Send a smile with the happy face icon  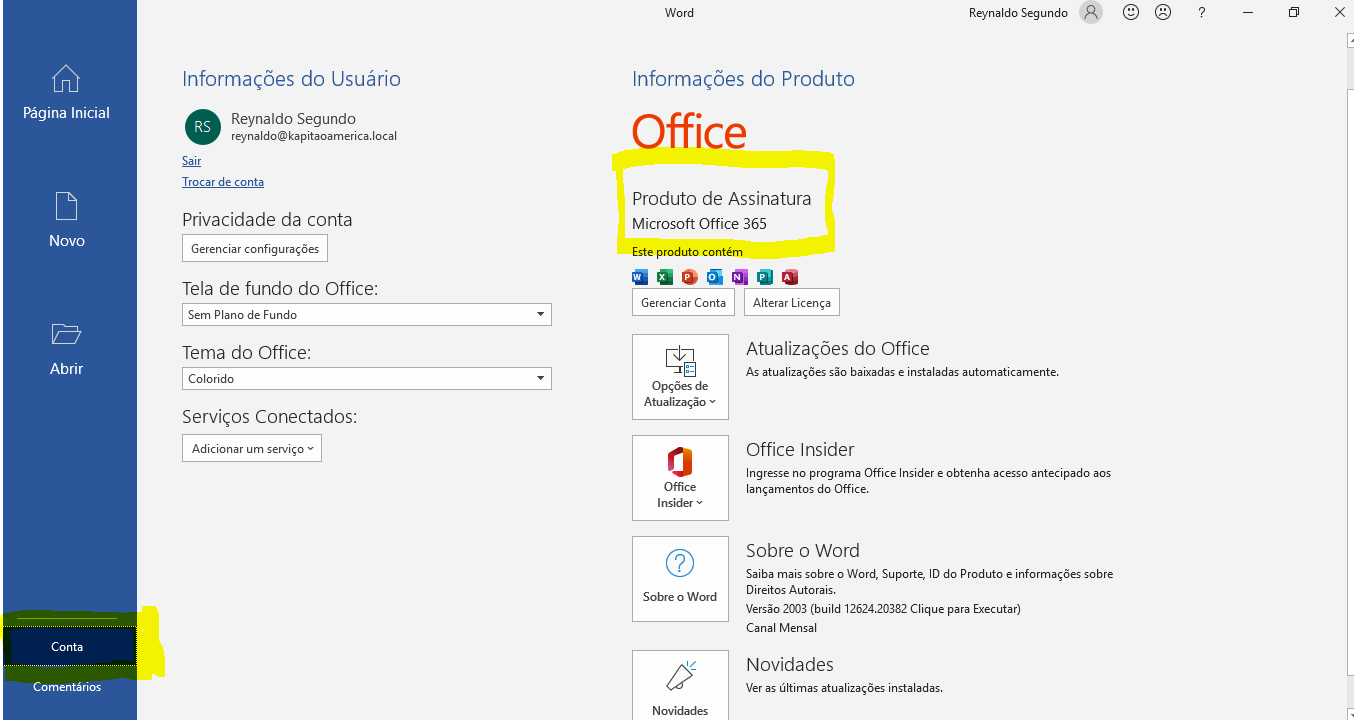click(1131, 13)
